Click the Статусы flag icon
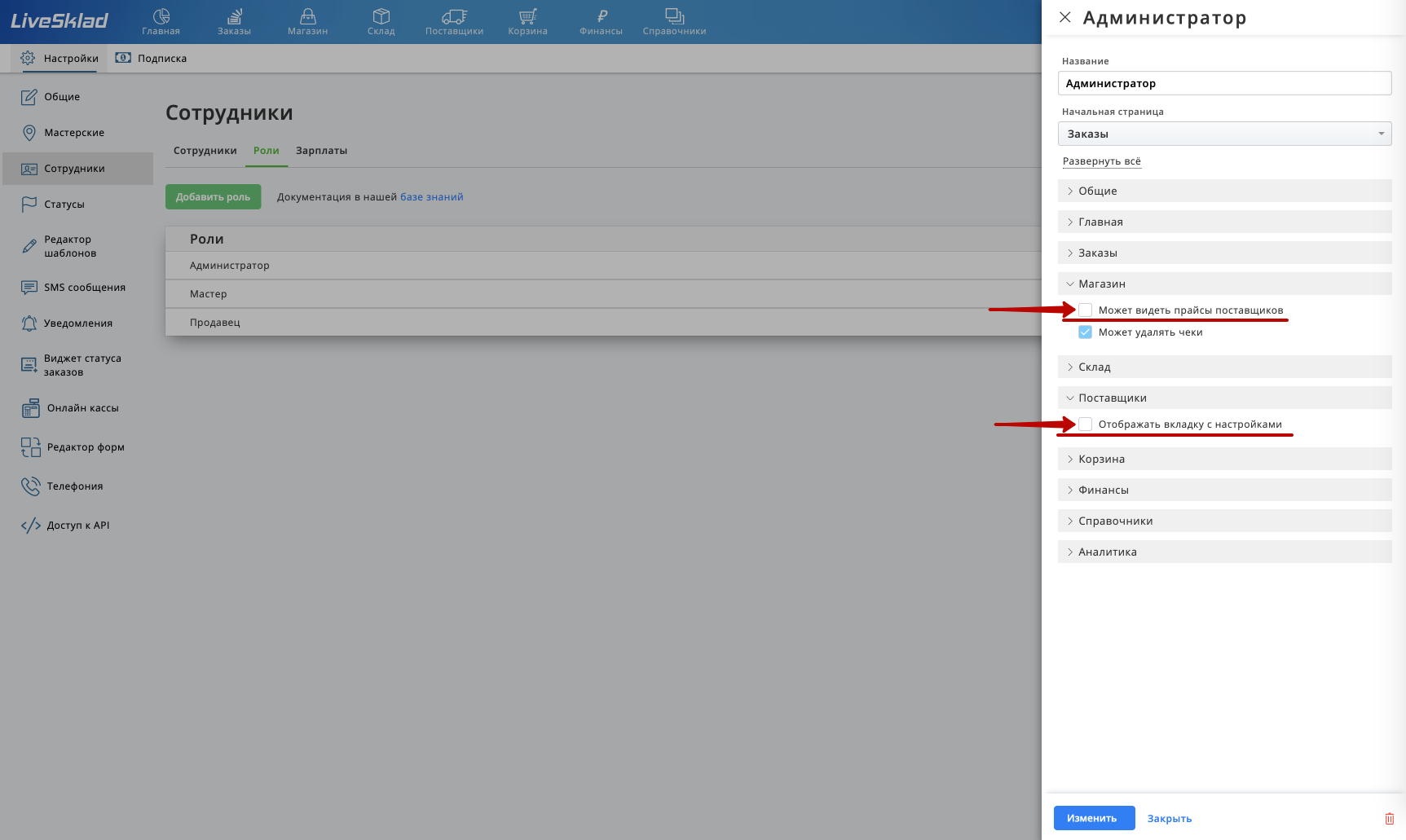 point(29,205)
